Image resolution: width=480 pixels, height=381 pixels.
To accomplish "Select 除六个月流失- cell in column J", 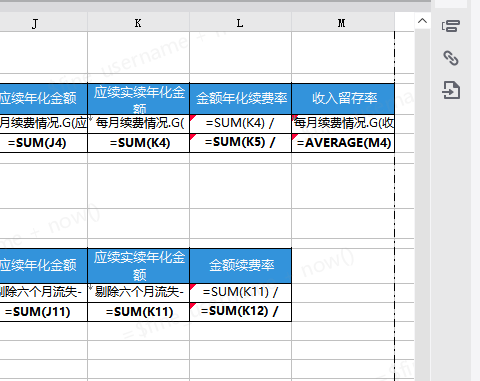I will pyautogui.click(x=43, y=293).
